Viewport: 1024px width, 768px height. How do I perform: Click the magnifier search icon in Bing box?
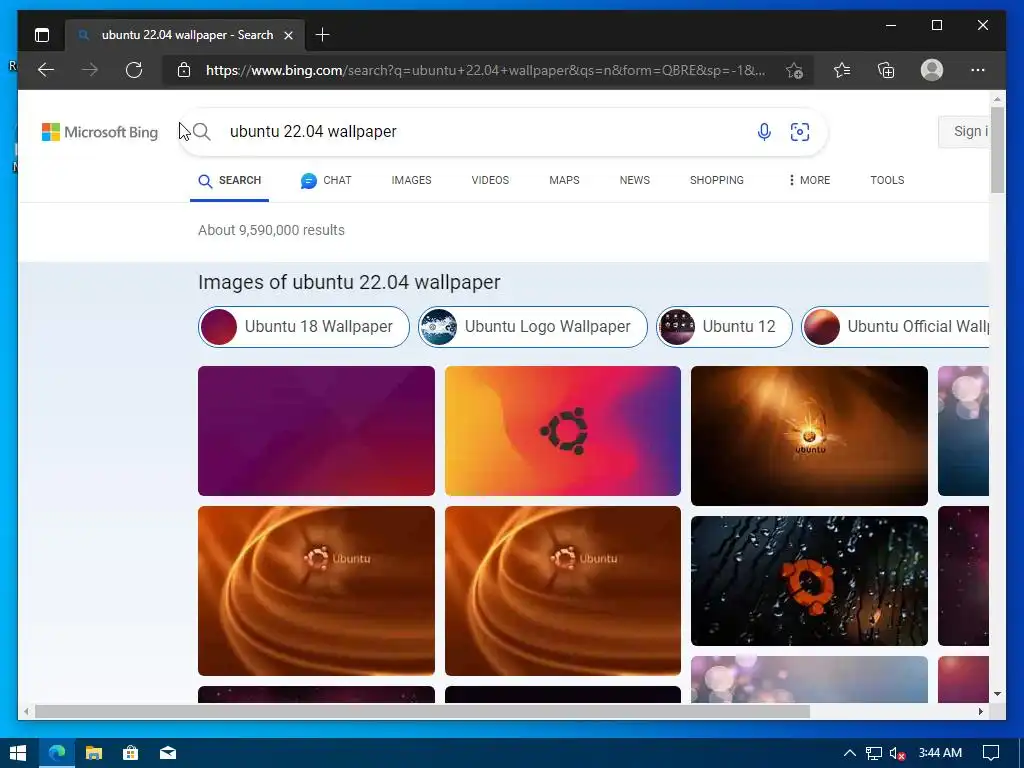(x=202, y=132)
